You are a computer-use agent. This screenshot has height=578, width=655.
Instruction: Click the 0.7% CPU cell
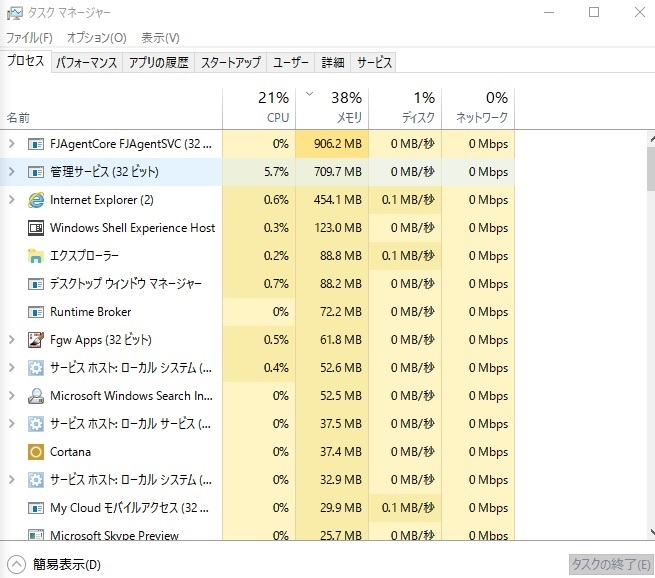coord(259,284)
